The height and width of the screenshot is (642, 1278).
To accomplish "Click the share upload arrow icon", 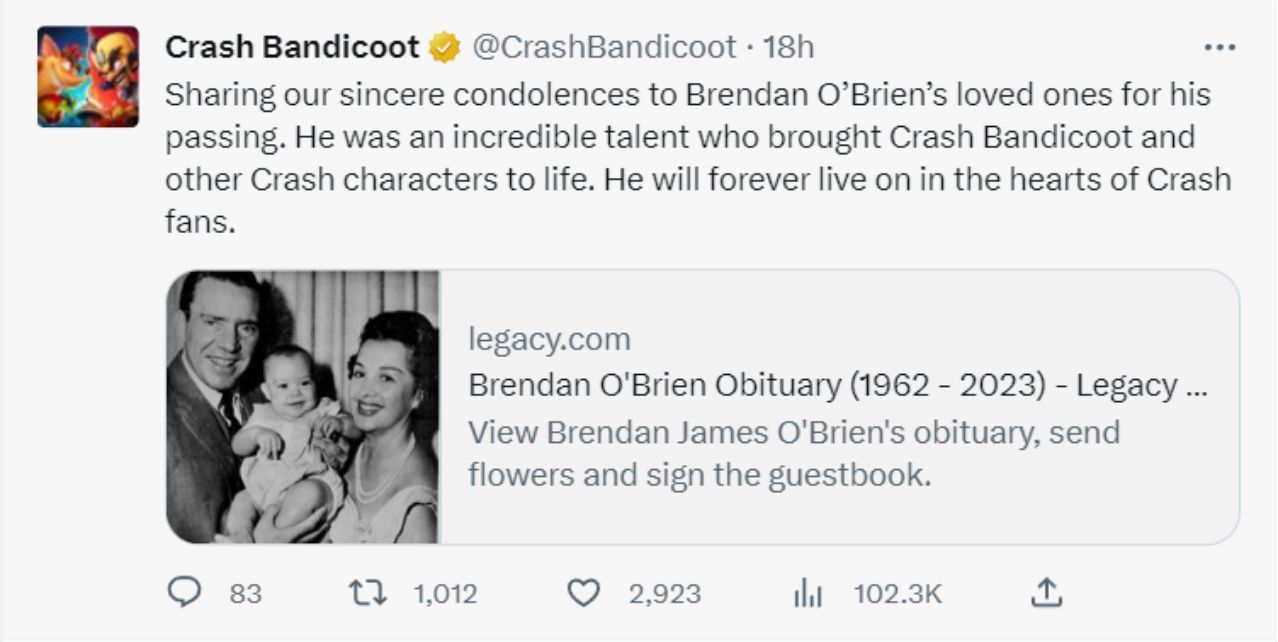I will [1045, 594].
